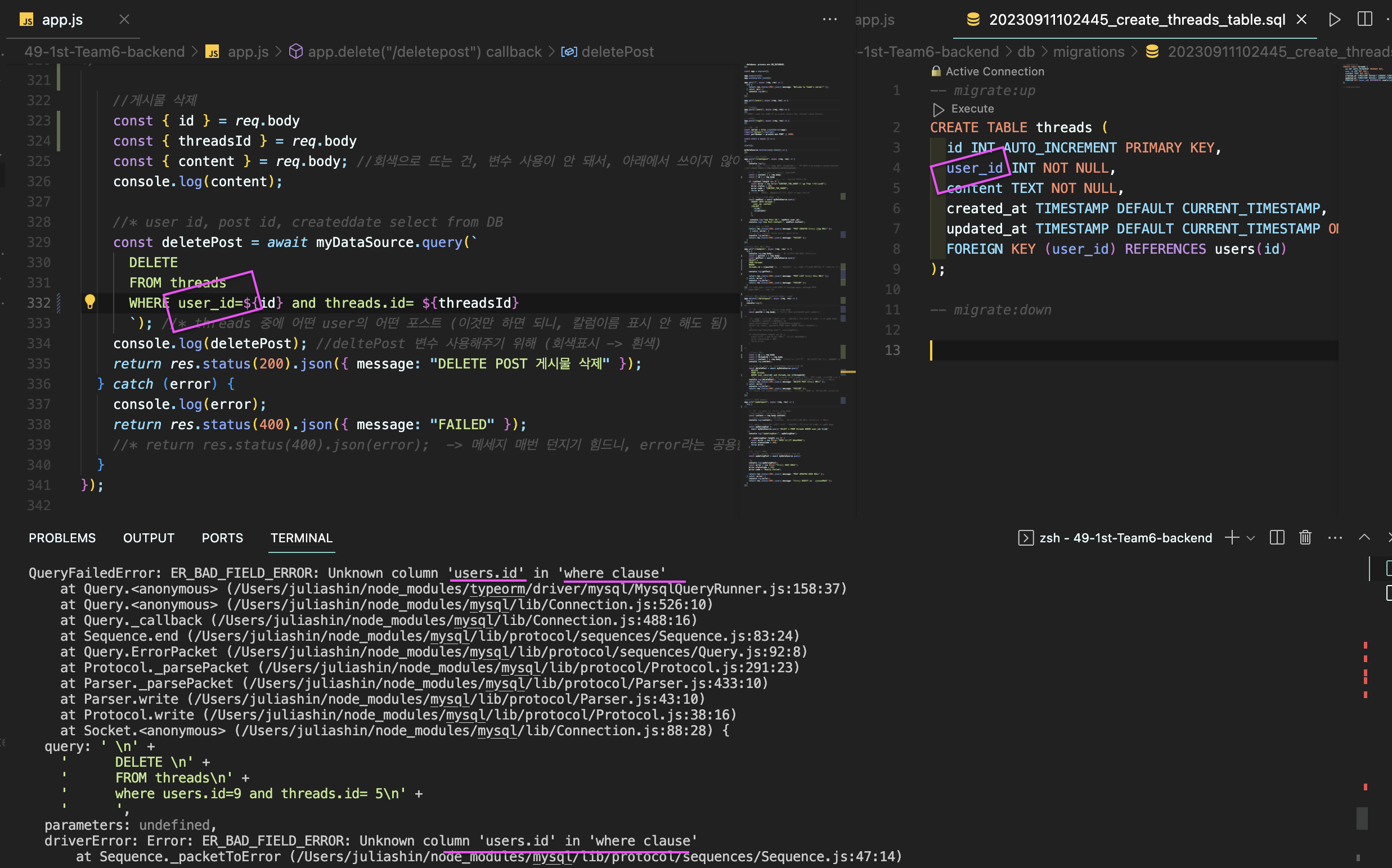
Task: Click Execute code lens above CREATE TABLE
Action: pyautogui.click(x=971, y=109)
